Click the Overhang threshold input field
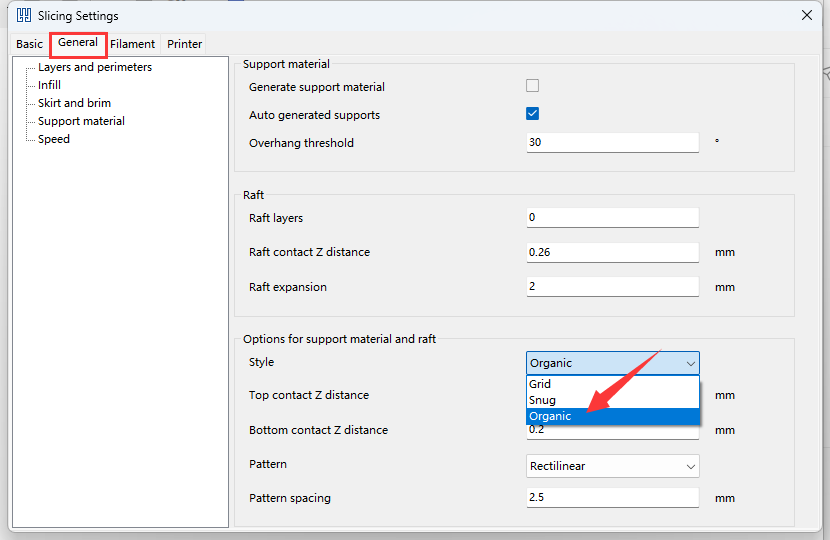This screenshot has height=540, width=830. coord(612,143)
